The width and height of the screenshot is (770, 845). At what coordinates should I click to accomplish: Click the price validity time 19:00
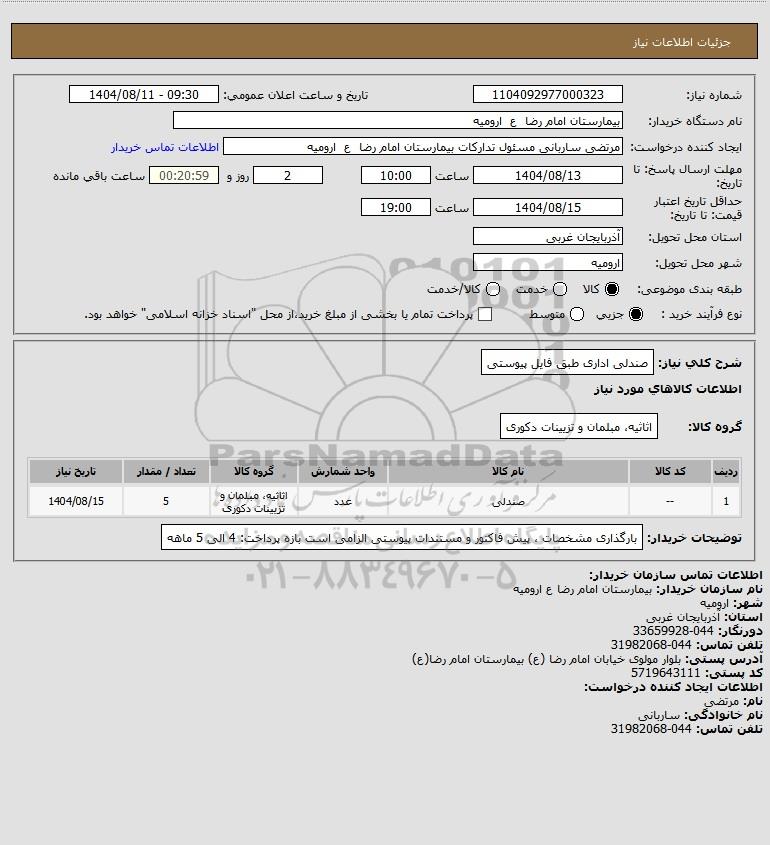point(396,207)
